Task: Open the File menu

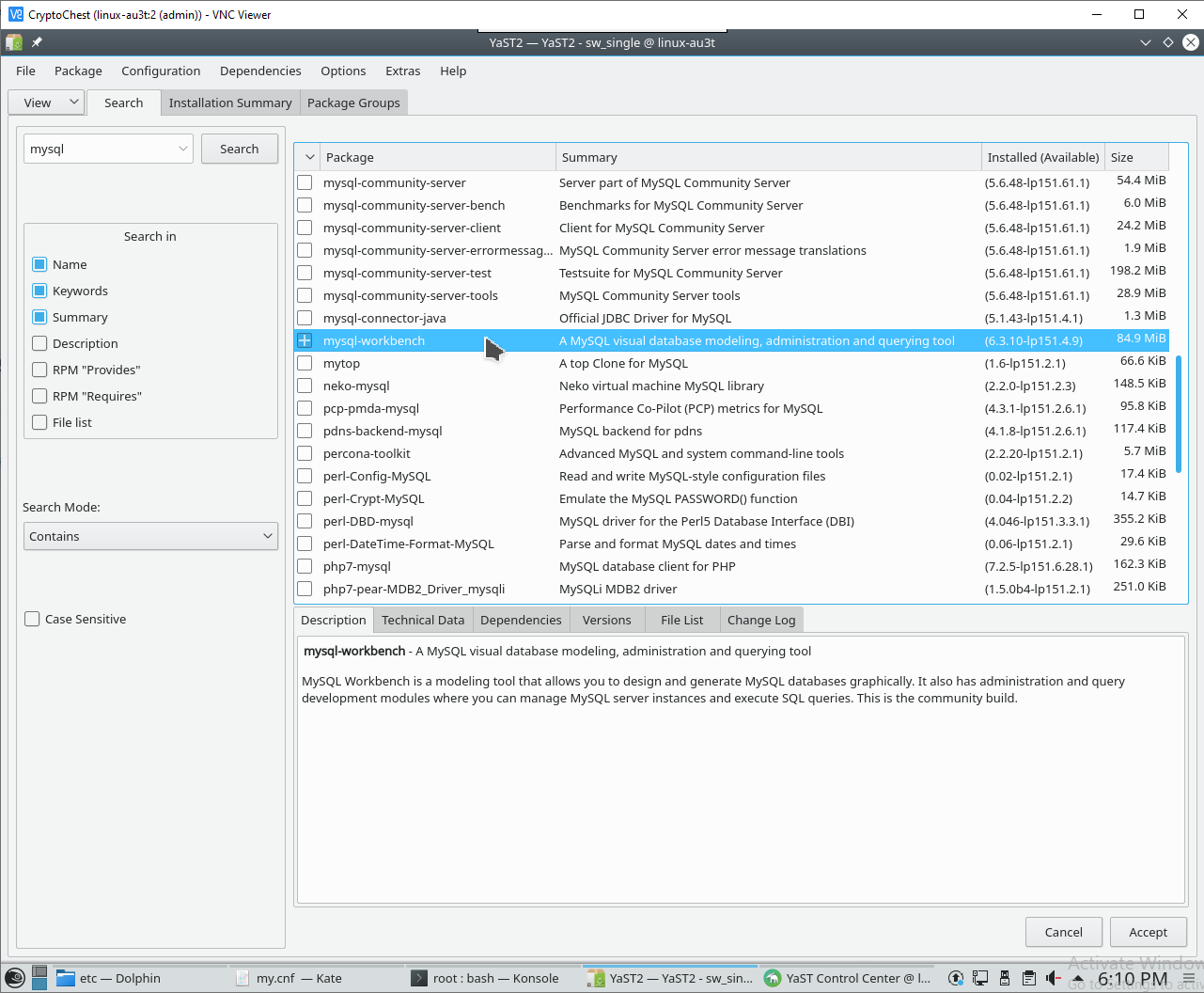Action: tap(26, 71)
